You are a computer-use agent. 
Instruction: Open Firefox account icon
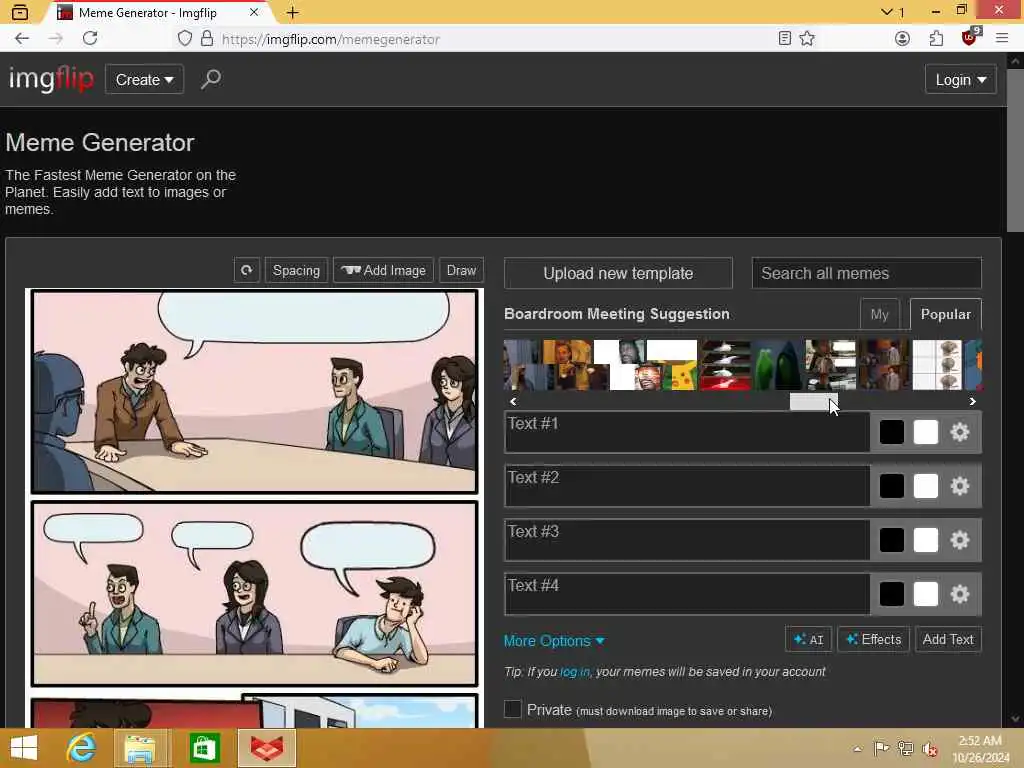(902, 39)
